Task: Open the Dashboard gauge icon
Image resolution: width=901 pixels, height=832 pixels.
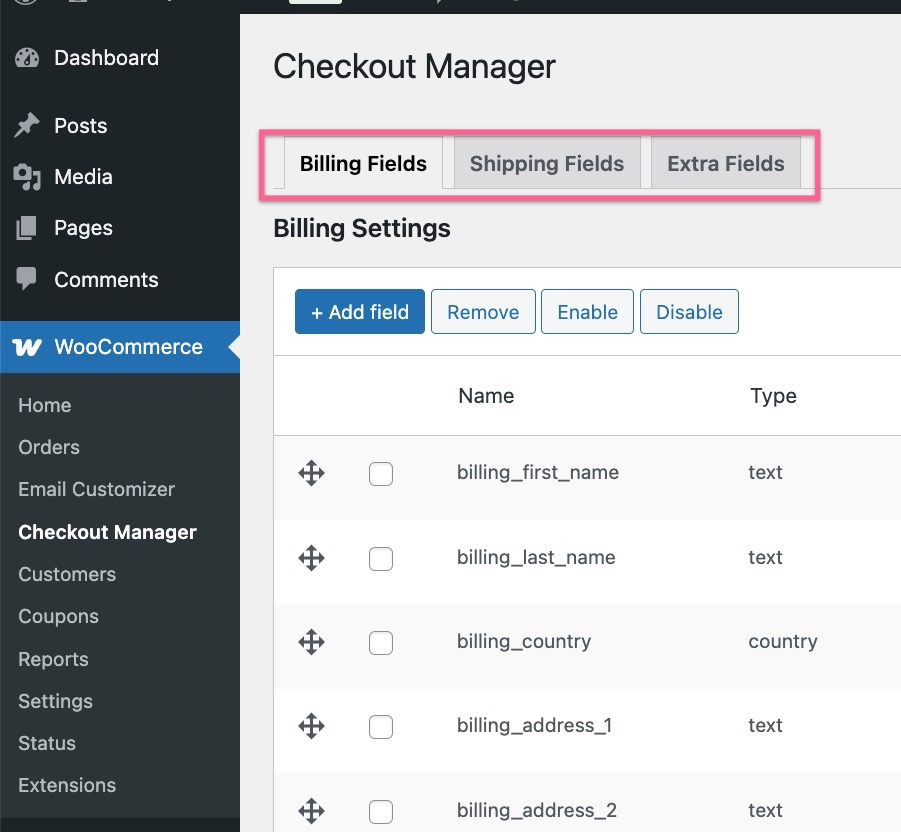Action: pyautogui.click(x=28, y=57)
